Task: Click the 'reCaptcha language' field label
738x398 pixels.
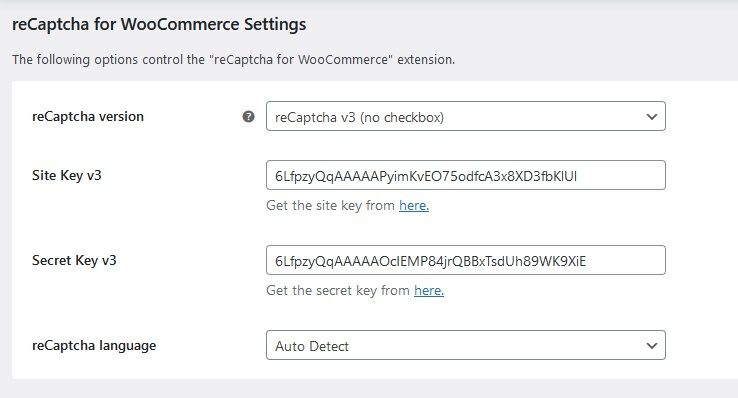Action: click(x=94, y=345)
